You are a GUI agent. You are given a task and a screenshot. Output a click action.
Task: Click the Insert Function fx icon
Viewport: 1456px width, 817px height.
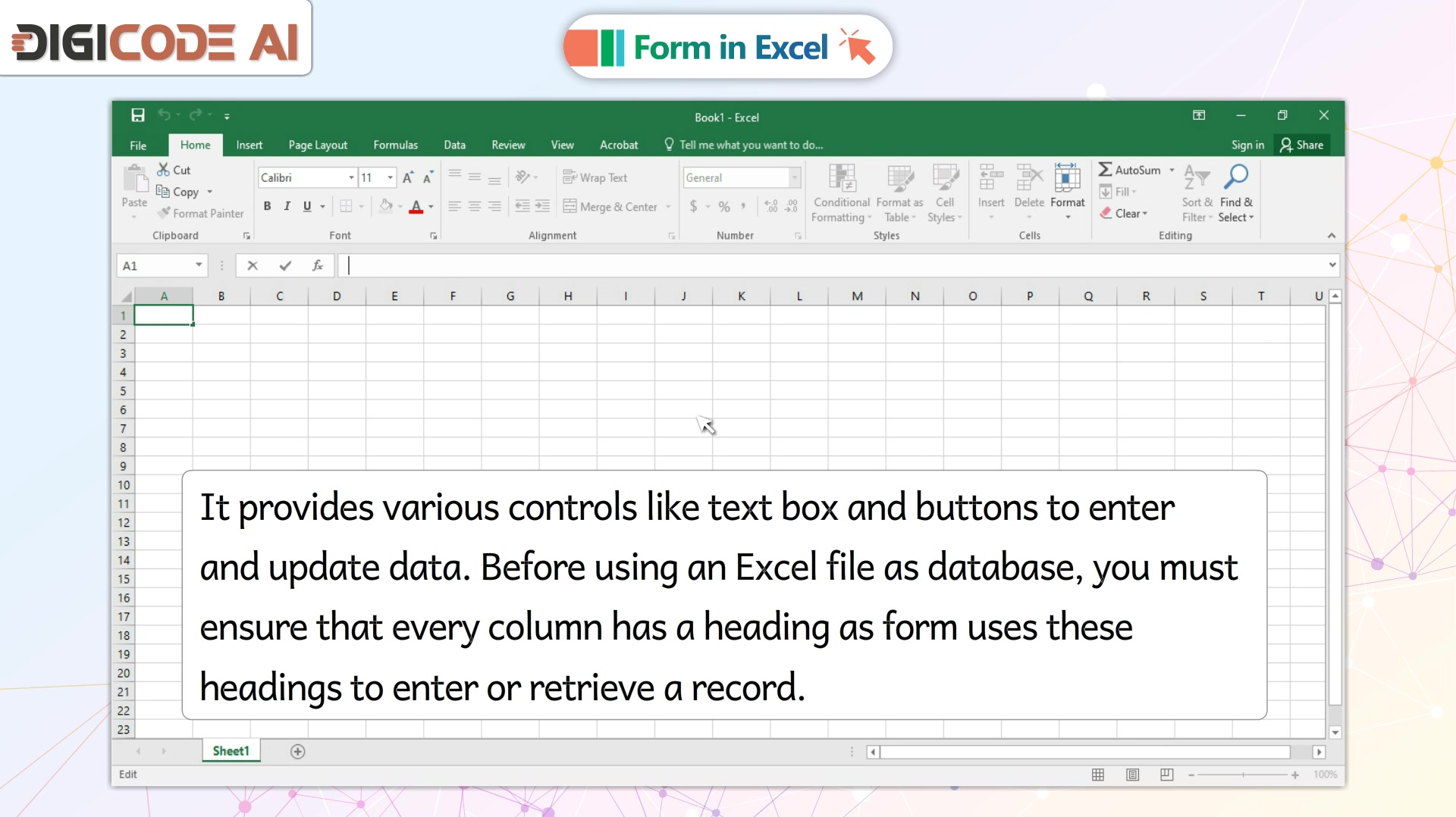click(318, 265)
